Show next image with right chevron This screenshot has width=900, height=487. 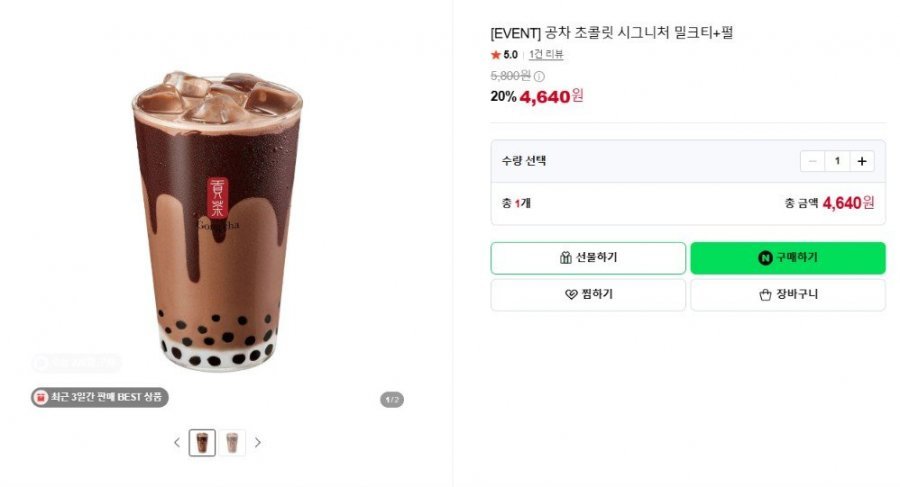coord(258,442)
